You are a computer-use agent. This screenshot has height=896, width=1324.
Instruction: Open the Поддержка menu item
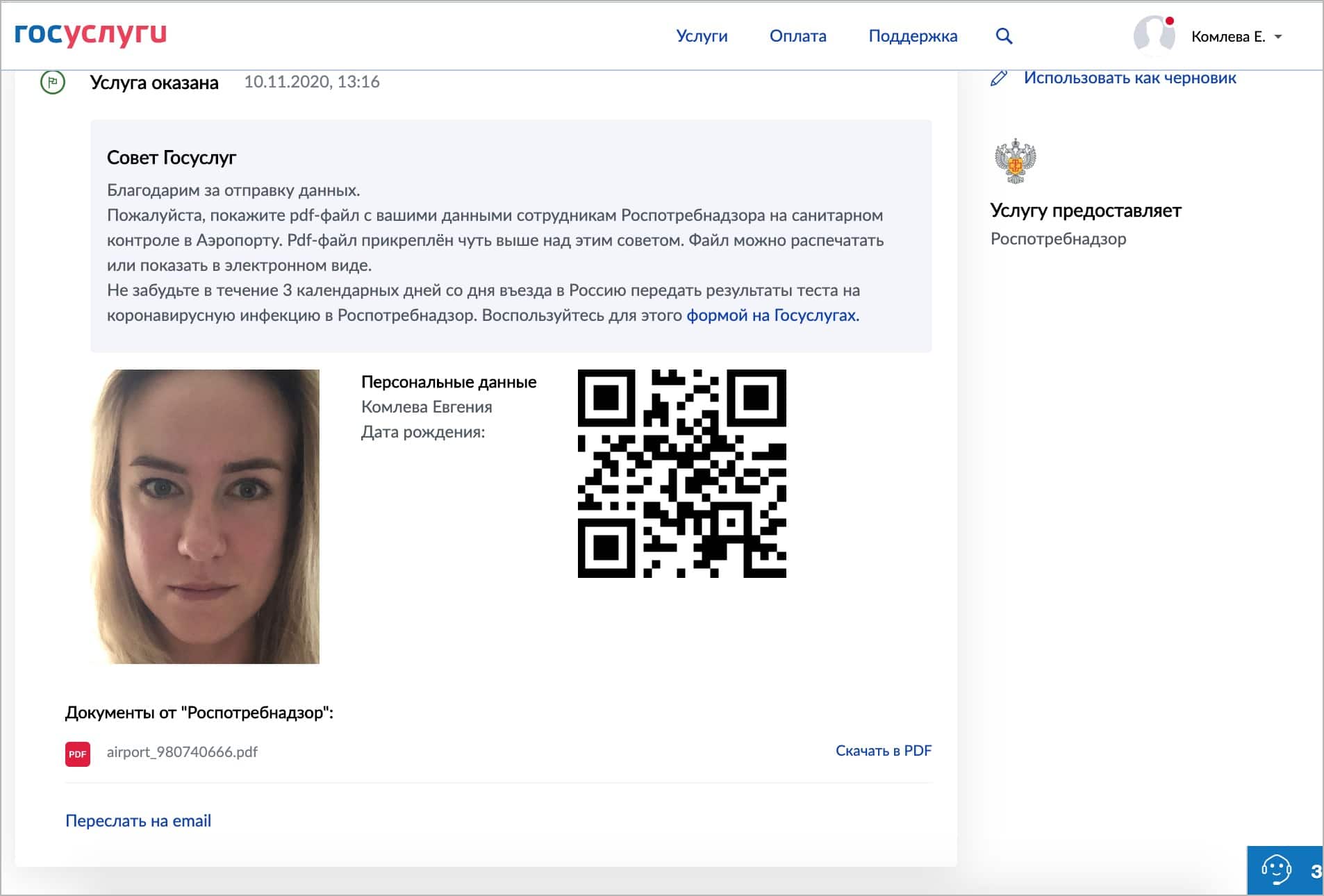pos(913,36)
